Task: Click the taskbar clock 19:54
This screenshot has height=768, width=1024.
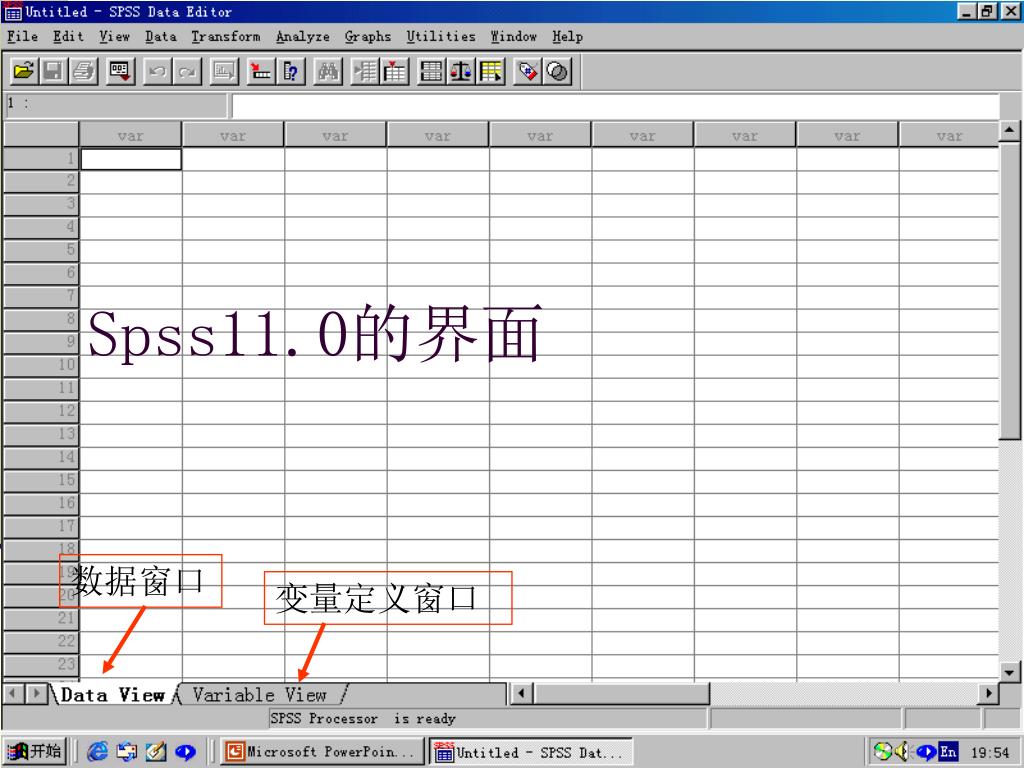Action: pyautogui.click(x=990, y=753)
